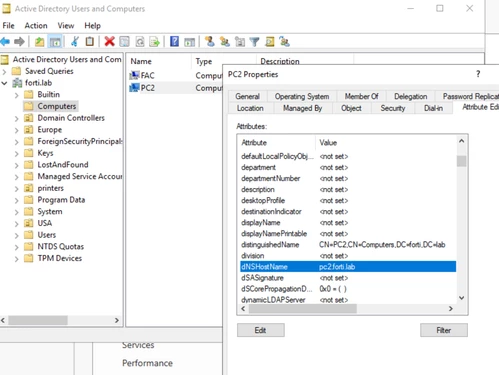499x375 pixels.
Task: Click the Find objects icon in toolbar
Action: point(270,42)
